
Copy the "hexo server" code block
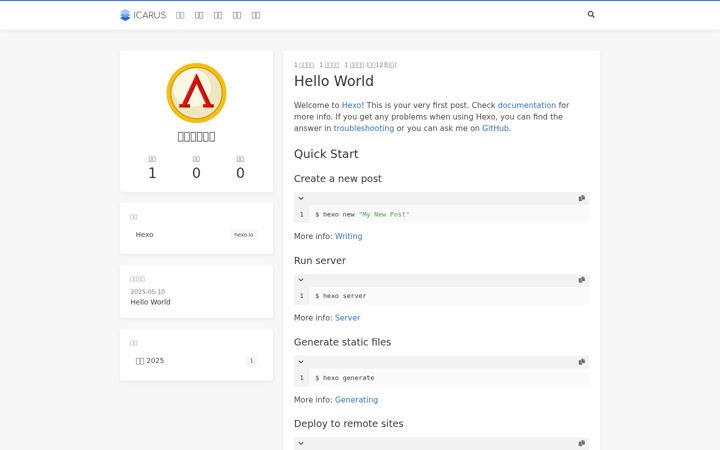(581, 280)
